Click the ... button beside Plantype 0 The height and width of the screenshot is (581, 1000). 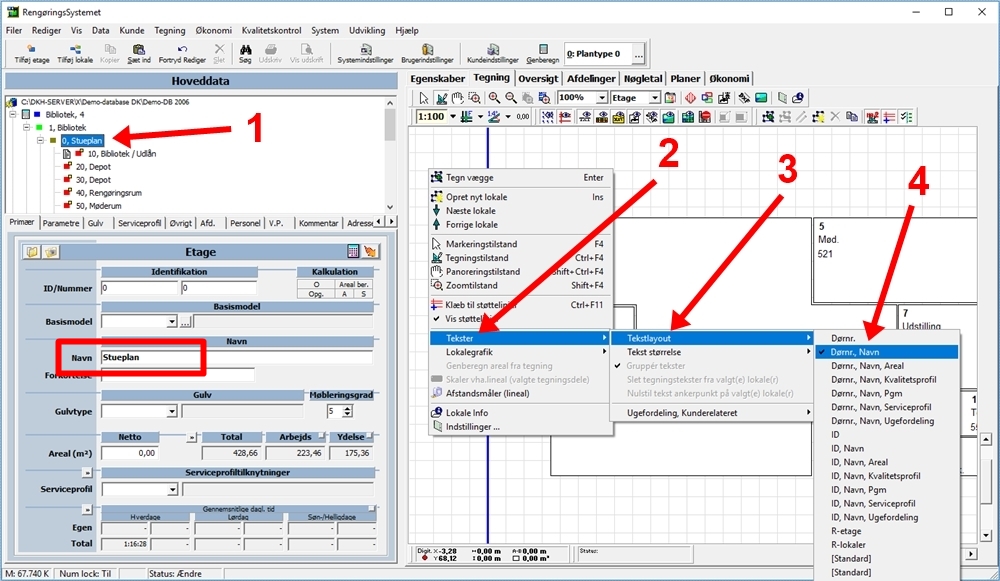tap(638, 55)
